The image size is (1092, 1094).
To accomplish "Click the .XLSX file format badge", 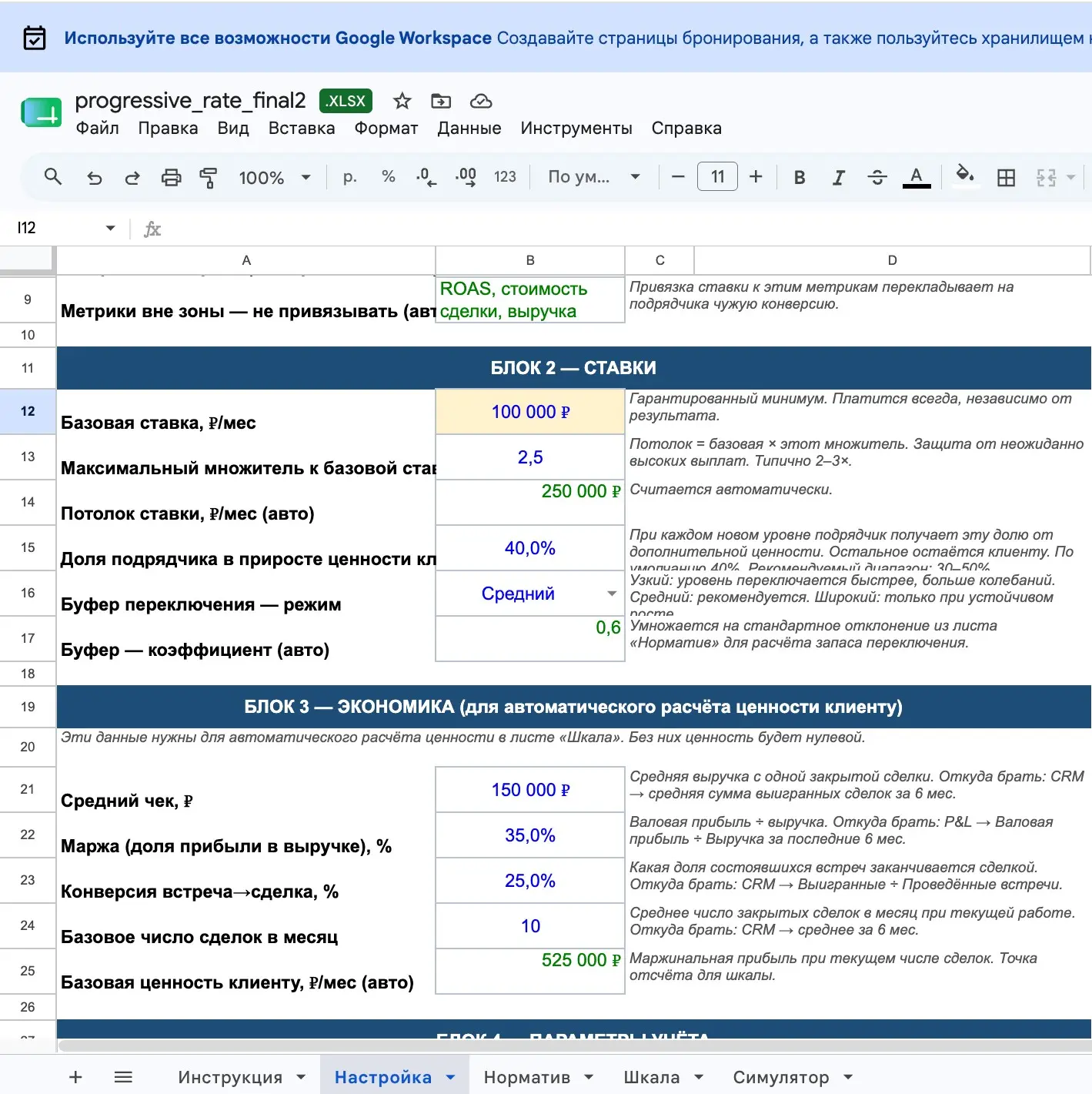I will (346, 101).
